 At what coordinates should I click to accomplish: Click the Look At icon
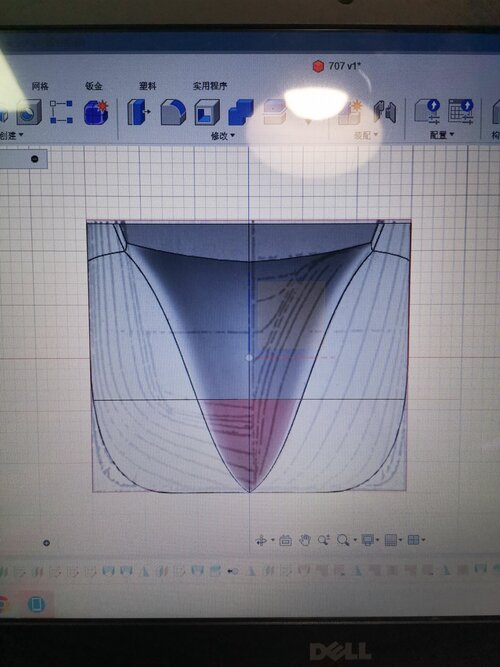click(x=285, y=541)
